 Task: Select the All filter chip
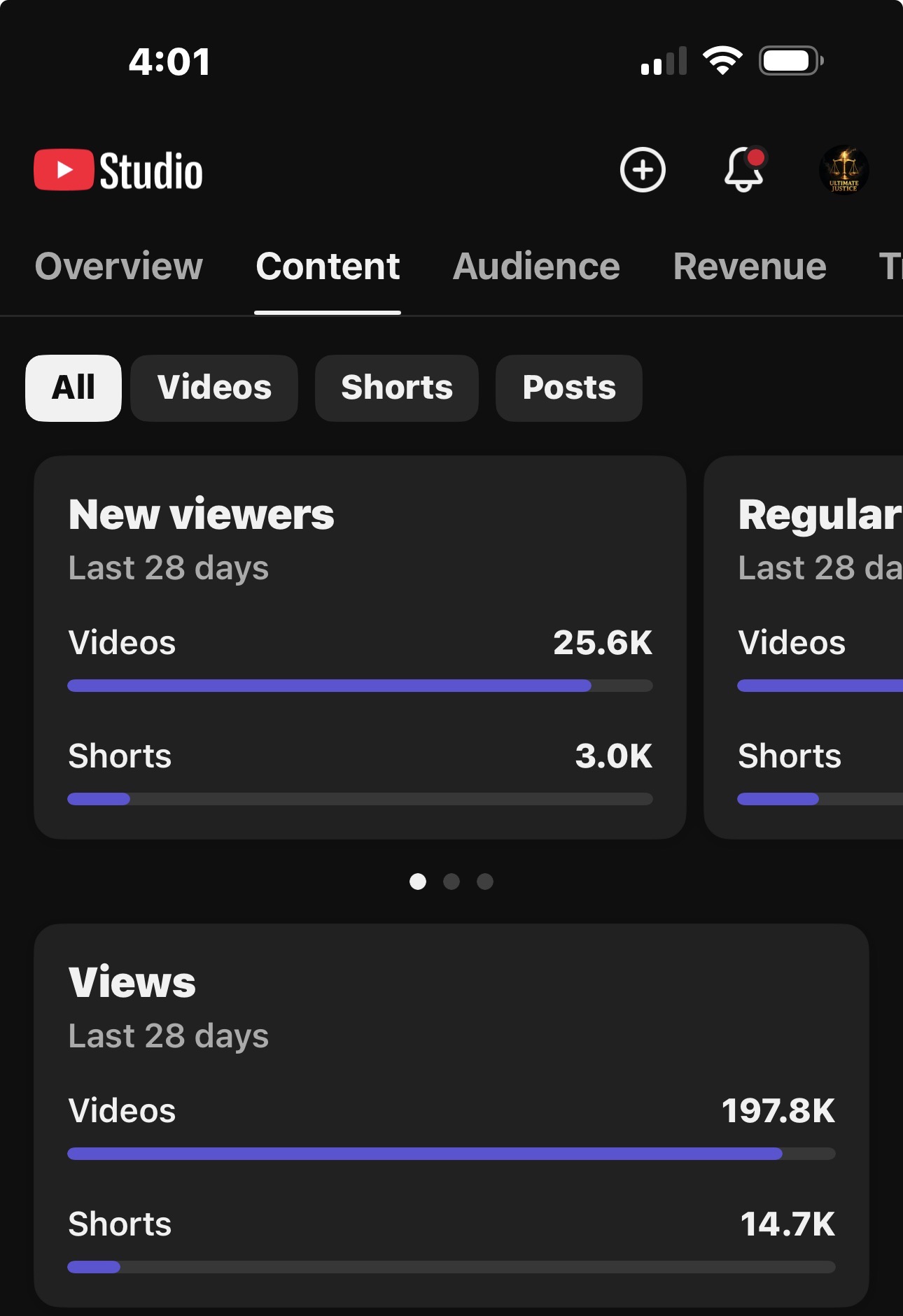[x=73, y=388]
